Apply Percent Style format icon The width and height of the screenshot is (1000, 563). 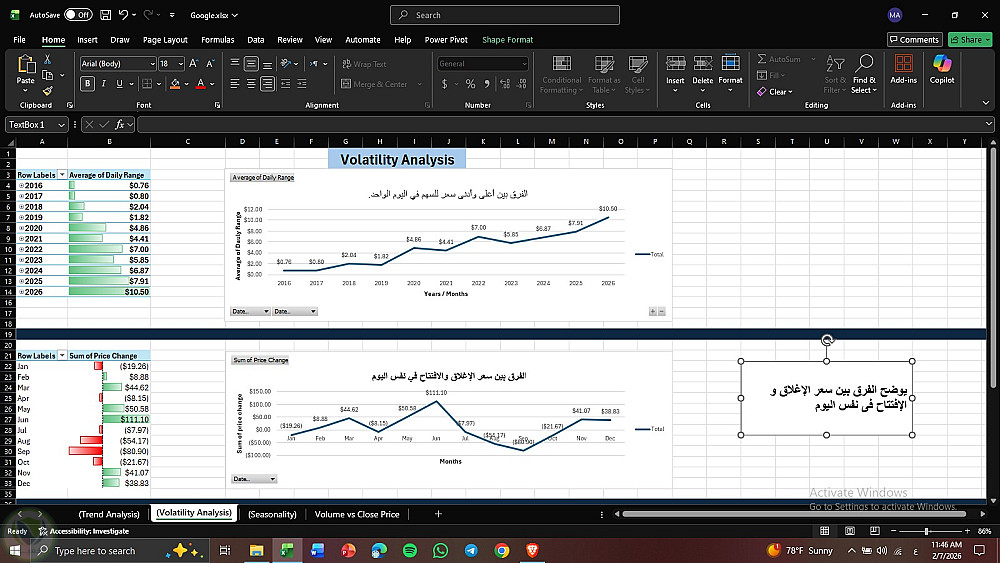coord(470,84)
